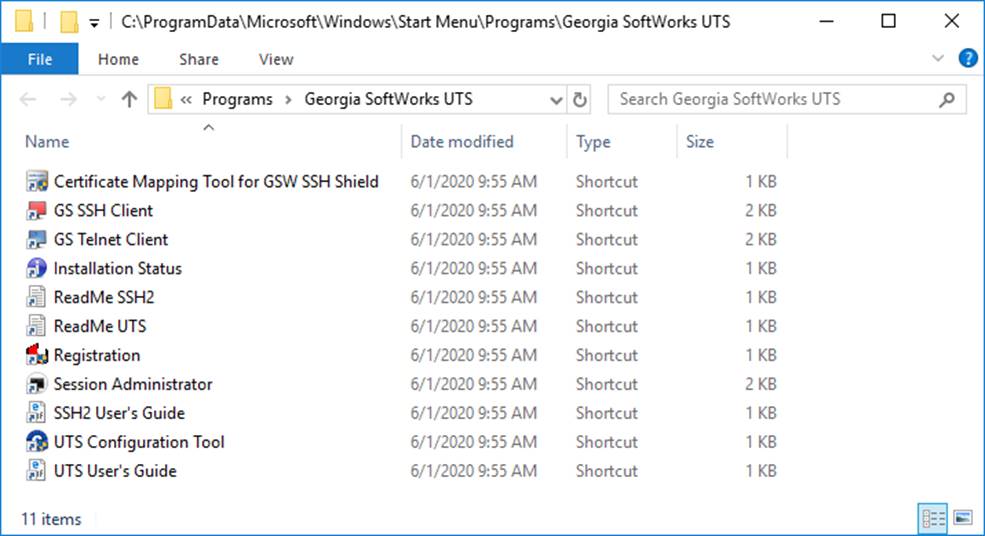Select the UTS Configuration Tool icon

click(x=36, y=441)
